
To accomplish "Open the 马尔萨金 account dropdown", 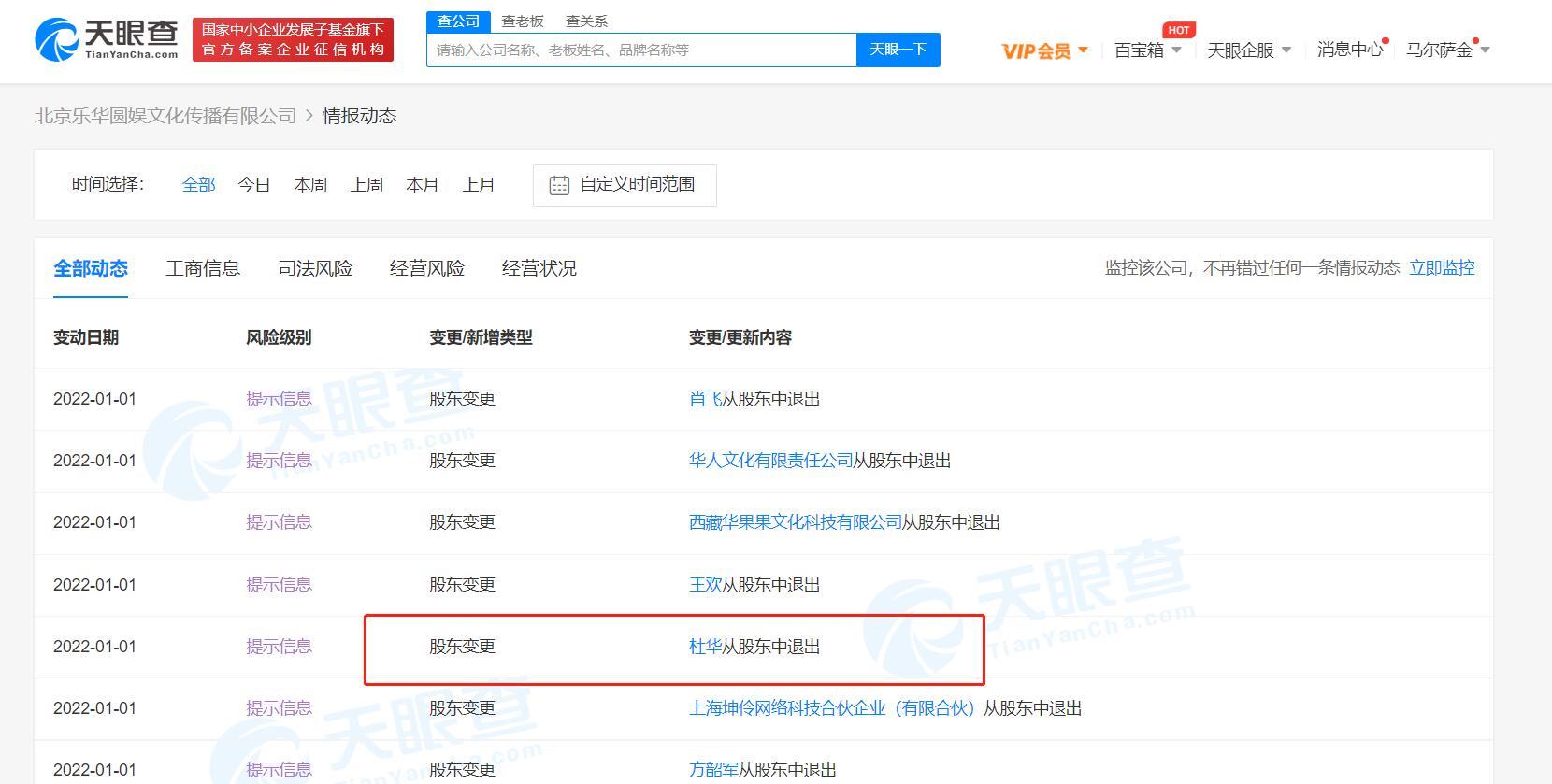I will (x=1447, y=50).
